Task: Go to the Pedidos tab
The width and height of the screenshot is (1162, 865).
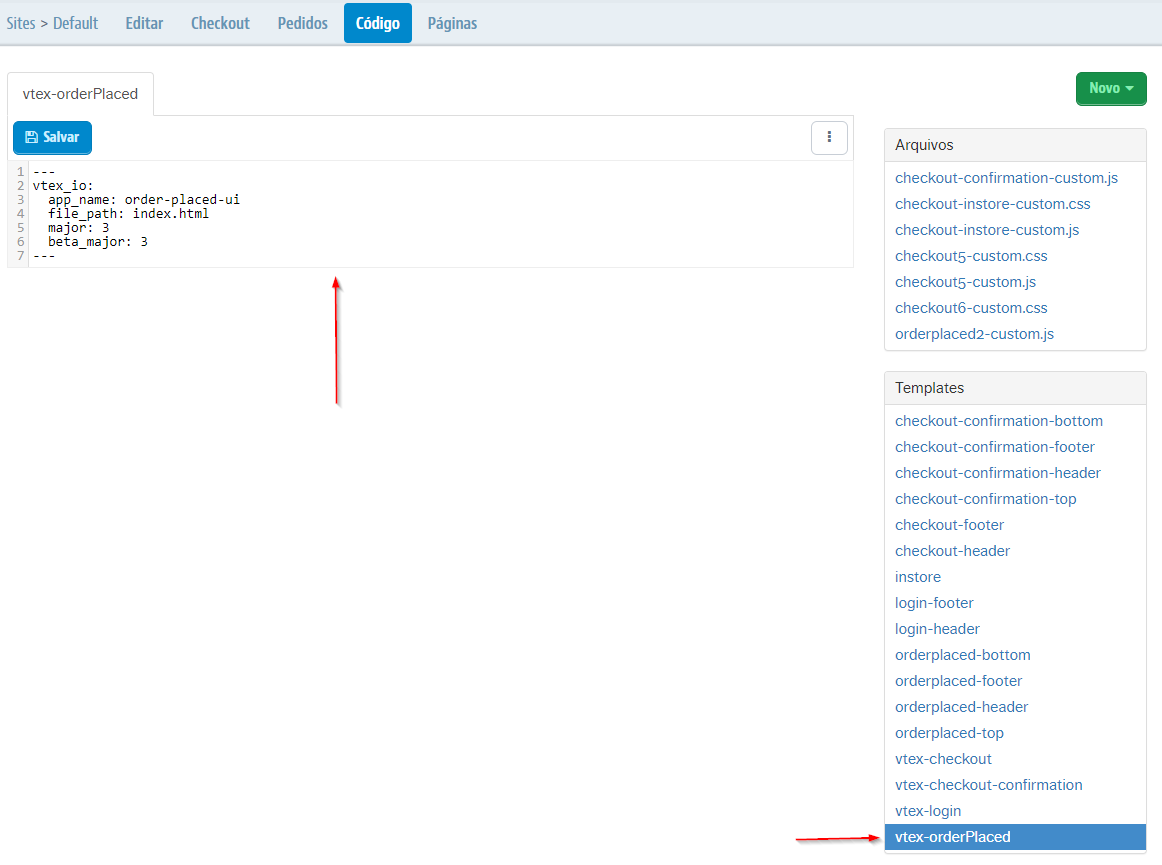Action: (x=302, y=23)
